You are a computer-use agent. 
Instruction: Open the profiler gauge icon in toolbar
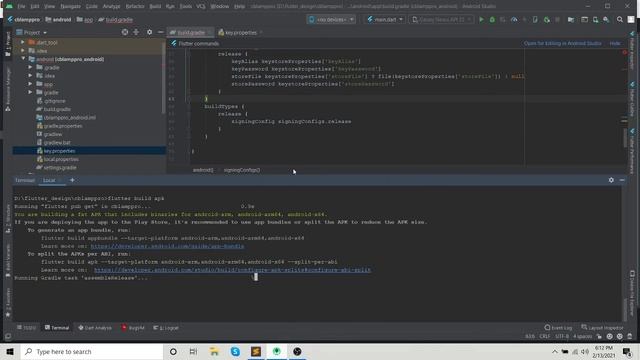tap(514, 20)
